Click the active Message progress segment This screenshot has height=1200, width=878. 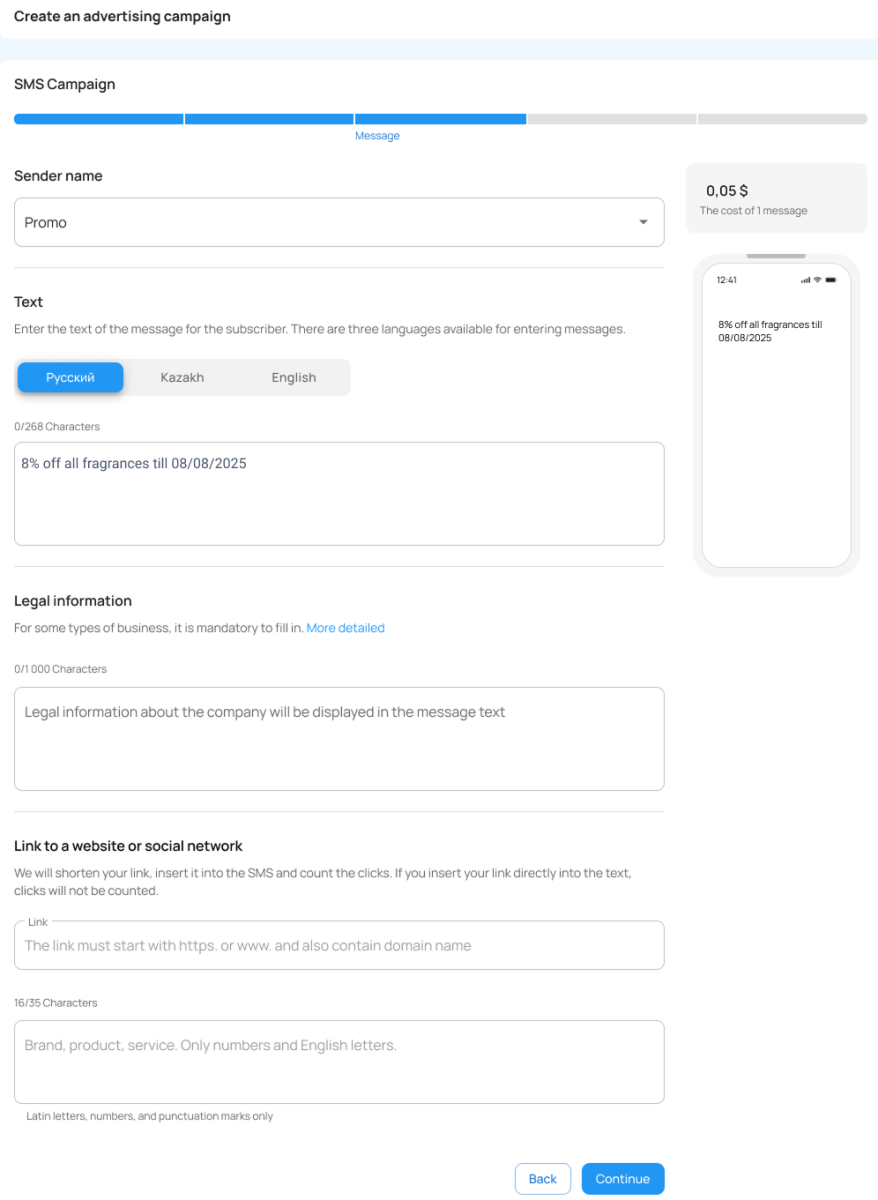click(x=440, y=119)
